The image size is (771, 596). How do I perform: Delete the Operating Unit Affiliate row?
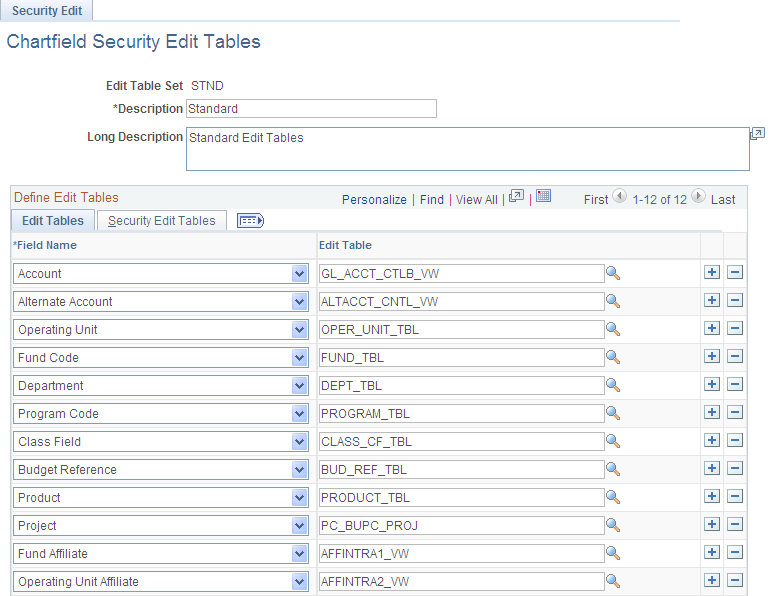pos(735,580)
